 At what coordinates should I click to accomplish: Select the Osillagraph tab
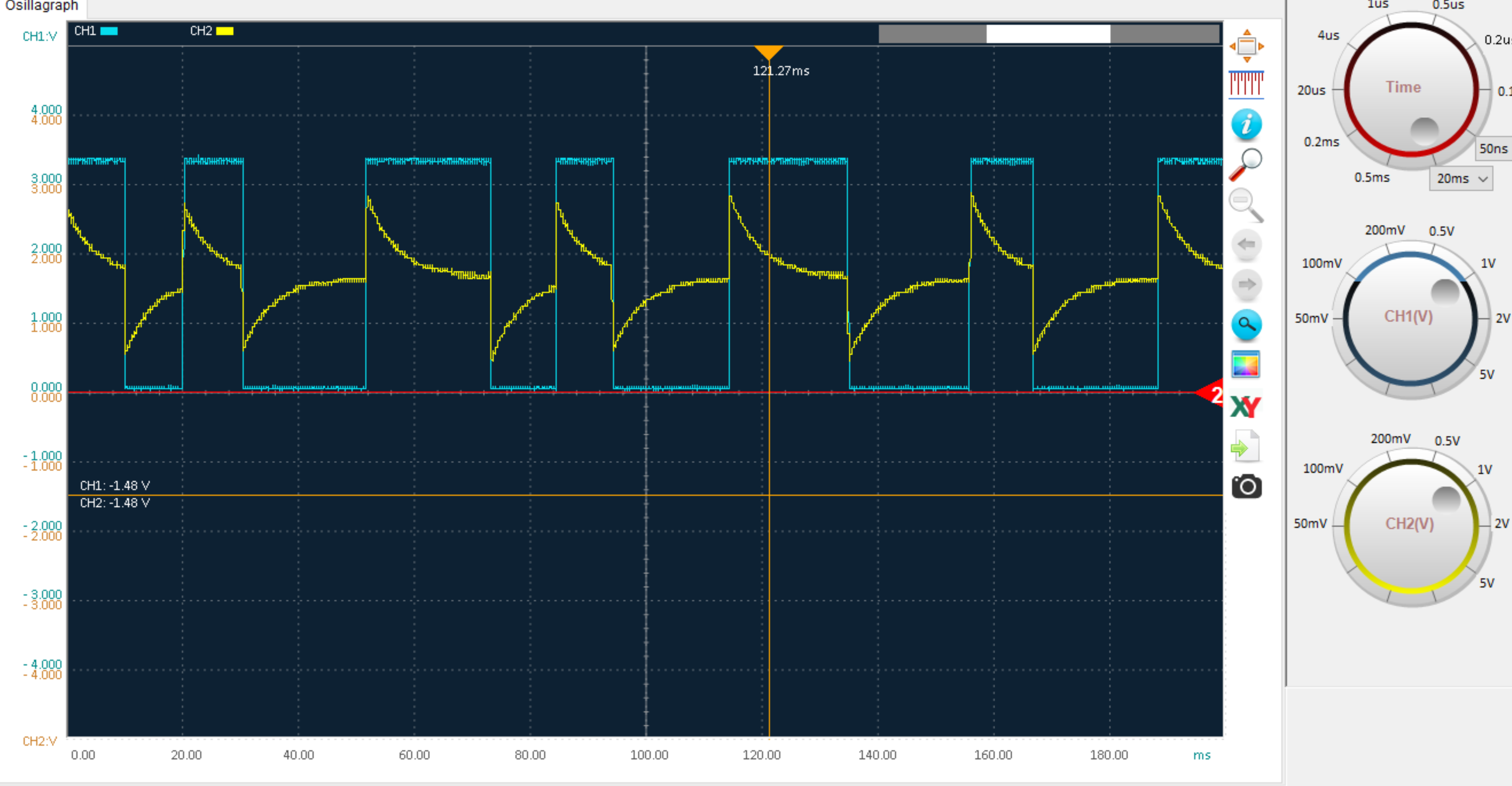click(x=41, y=6)
